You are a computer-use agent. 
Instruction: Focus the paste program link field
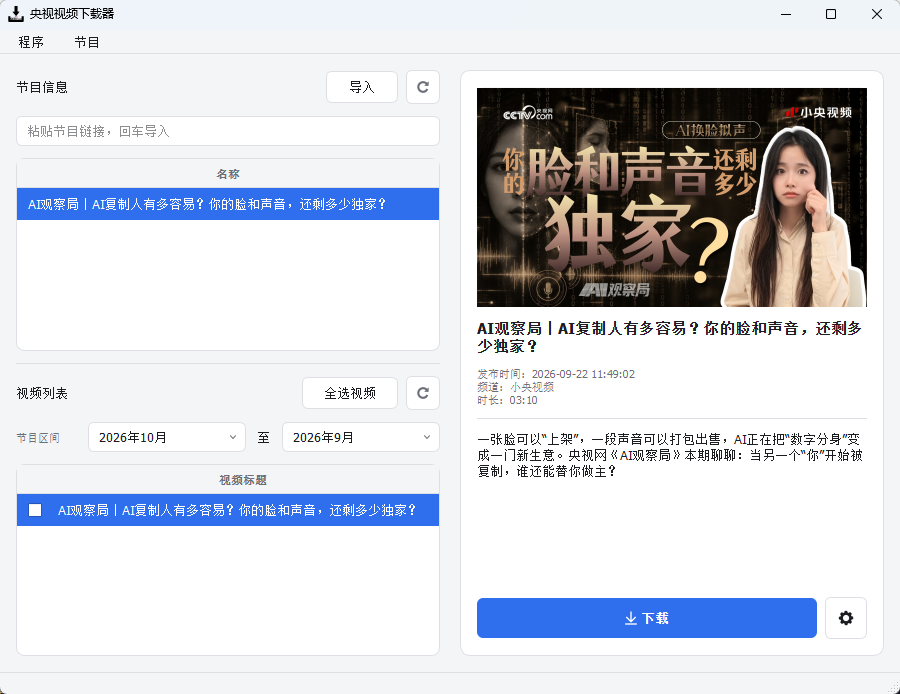(228, 131)
